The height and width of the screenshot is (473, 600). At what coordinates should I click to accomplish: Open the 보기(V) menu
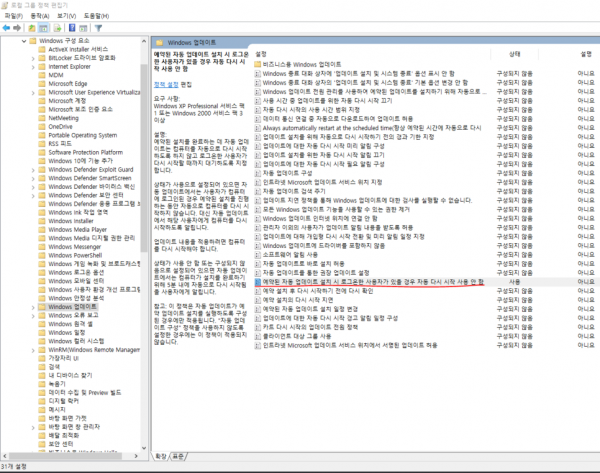tap(67, 16)
